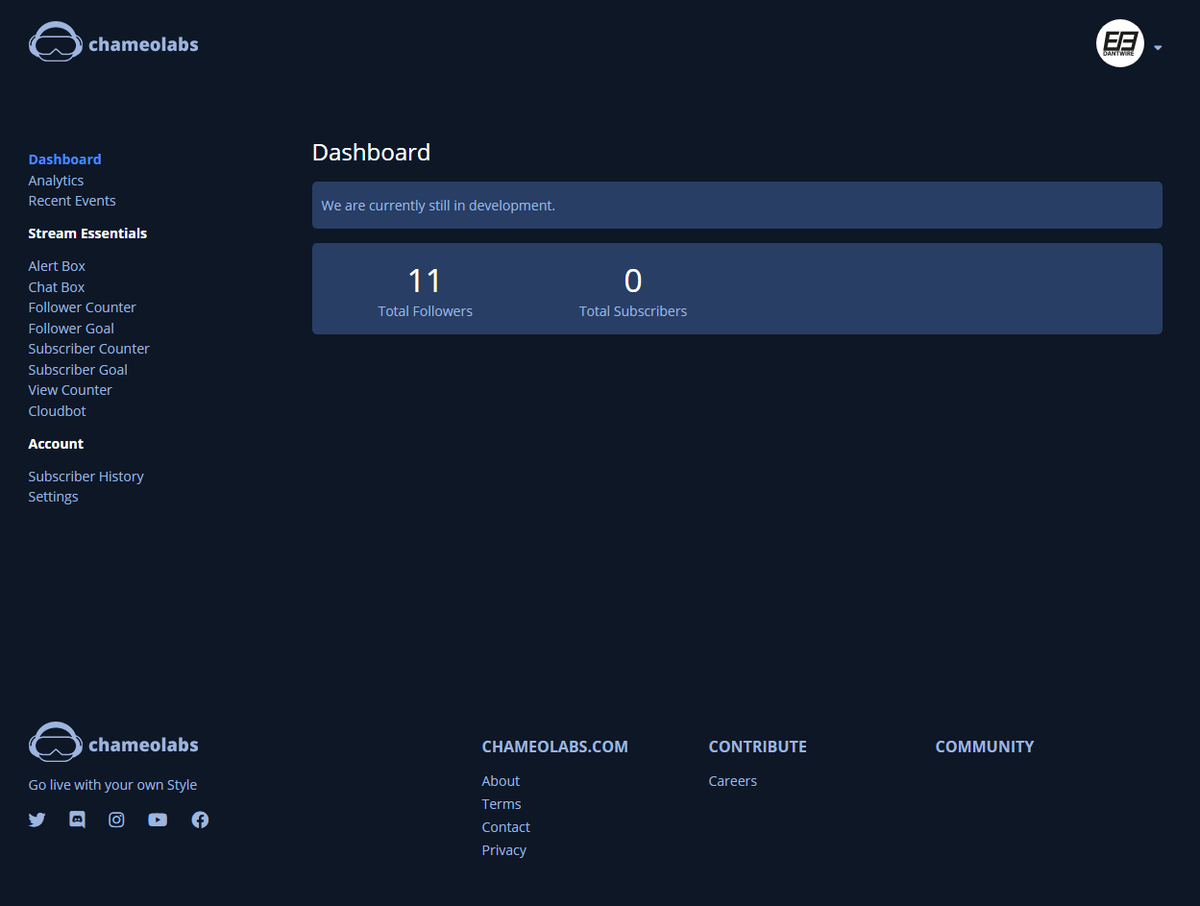Click the Stream Essentials section heading
1200x906 pixels.
click(x=87, y=233)
